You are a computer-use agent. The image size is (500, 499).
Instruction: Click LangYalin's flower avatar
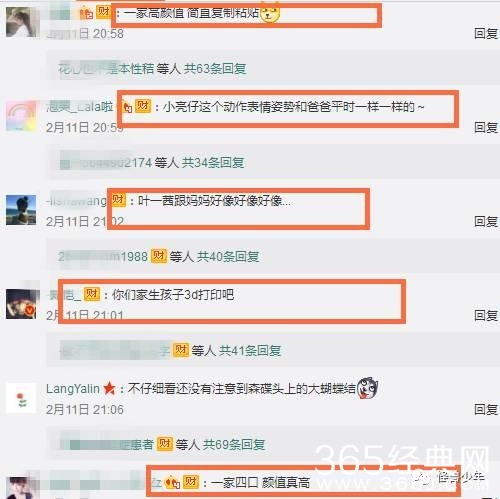pos(21,398)
